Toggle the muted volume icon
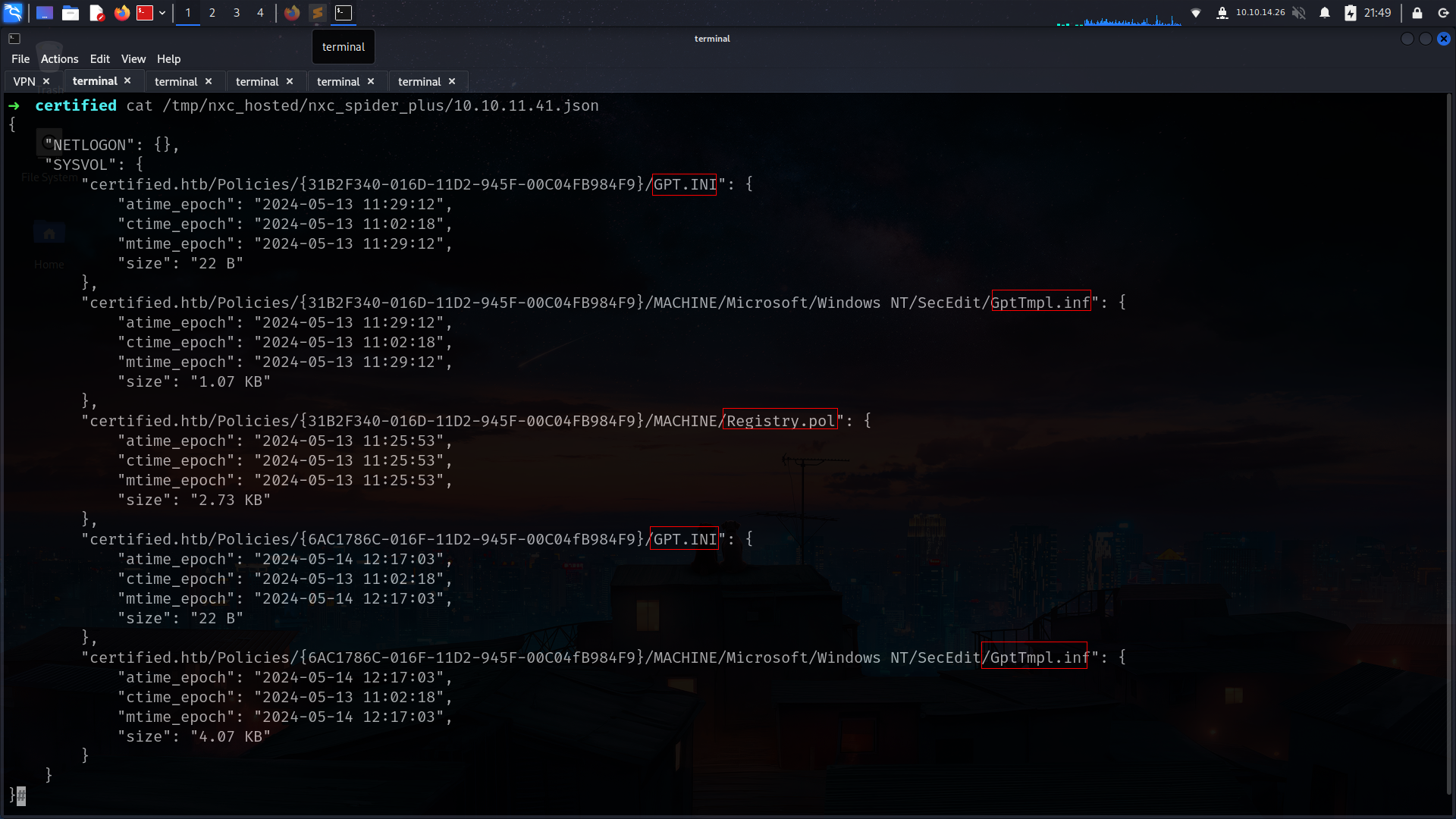The image size is (1456, 819). coord(1299,13)
